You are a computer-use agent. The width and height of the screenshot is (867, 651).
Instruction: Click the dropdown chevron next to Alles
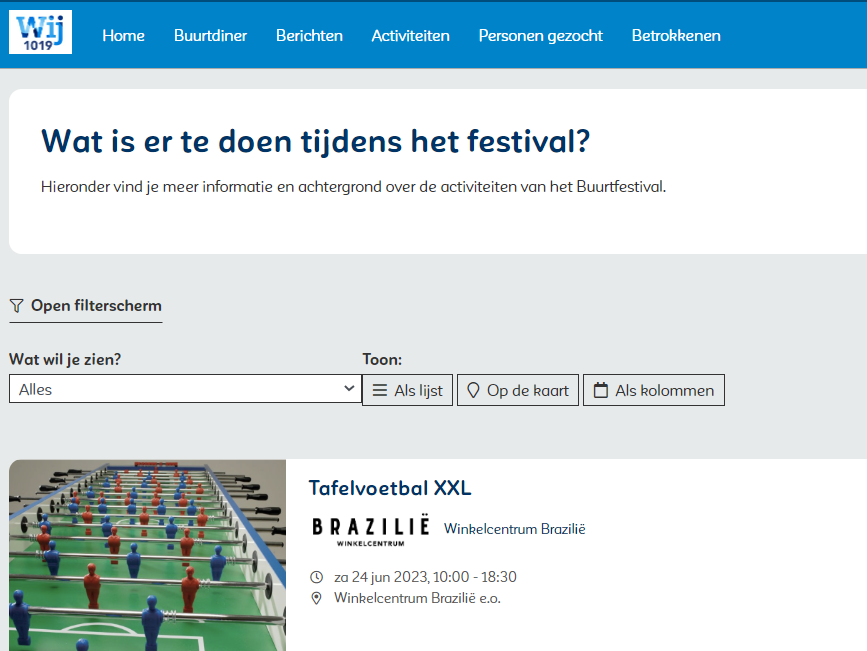349,388
